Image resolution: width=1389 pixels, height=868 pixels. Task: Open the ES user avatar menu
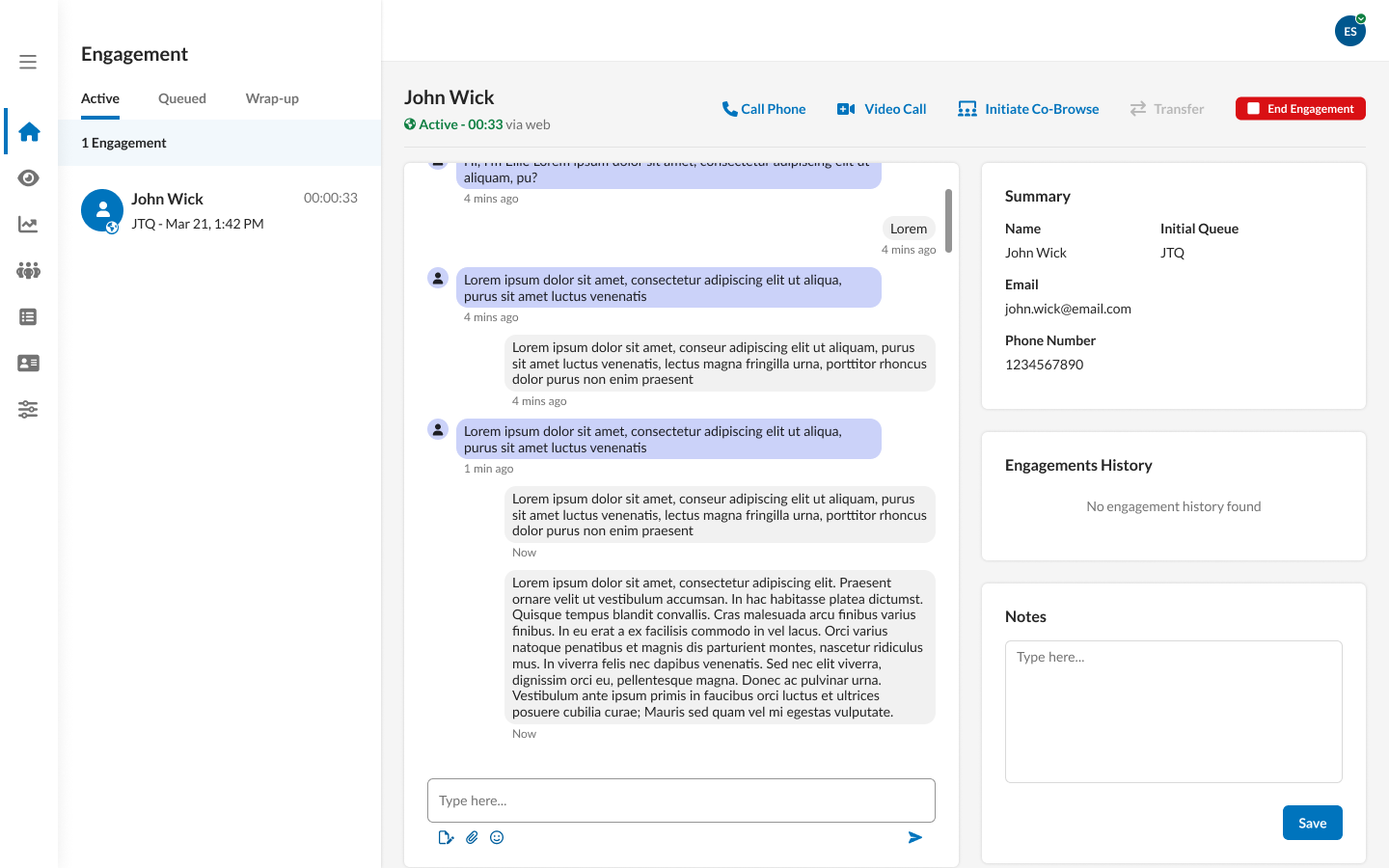tap(1350, 31)
